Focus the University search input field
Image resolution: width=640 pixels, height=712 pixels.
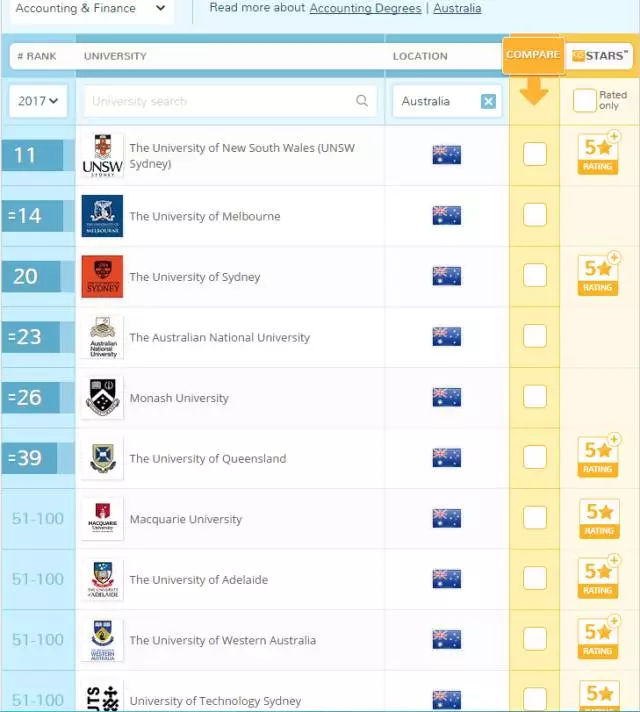click(x=230, y=101)
